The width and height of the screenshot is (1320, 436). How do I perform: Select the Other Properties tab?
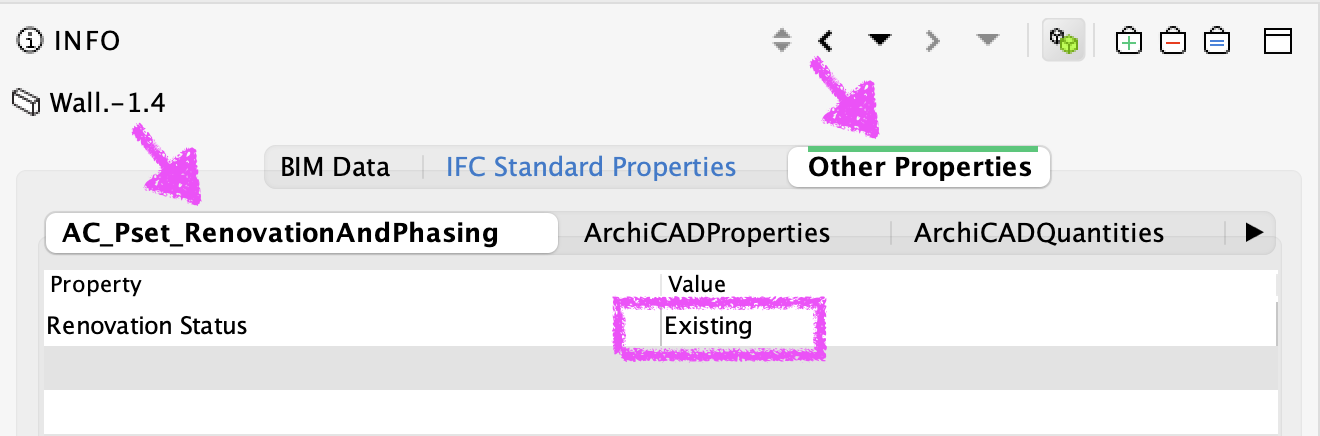click(x=919, y=167)
